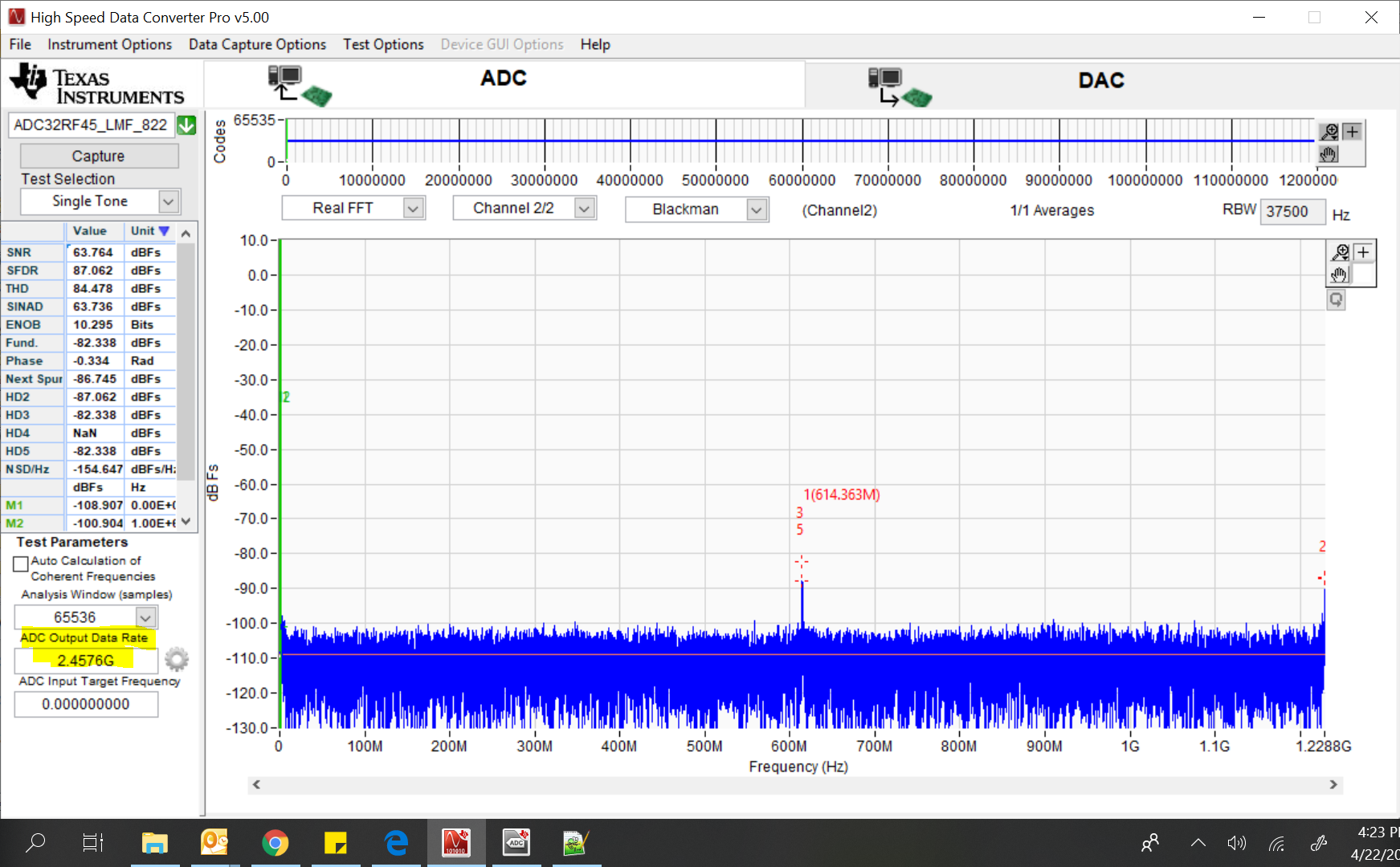Click the ADC GUI taskbar icon
Image resolution: width=1400 pixels, height=867 pixels.
click(516, 843)
